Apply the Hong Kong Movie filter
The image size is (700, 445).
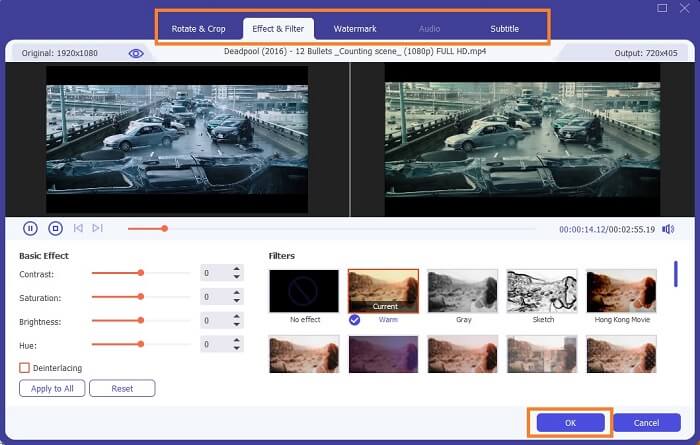coord(621,291)
